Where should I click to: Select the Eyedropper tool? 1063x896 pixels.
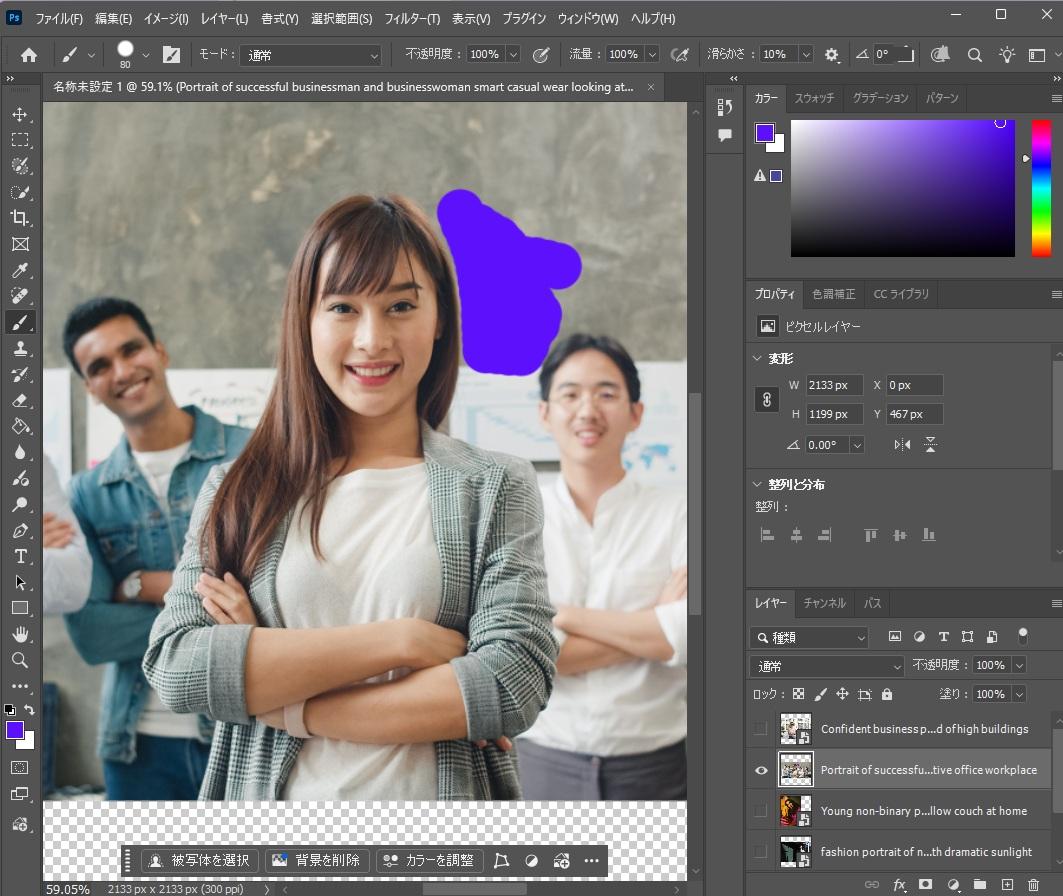(20, 270)
